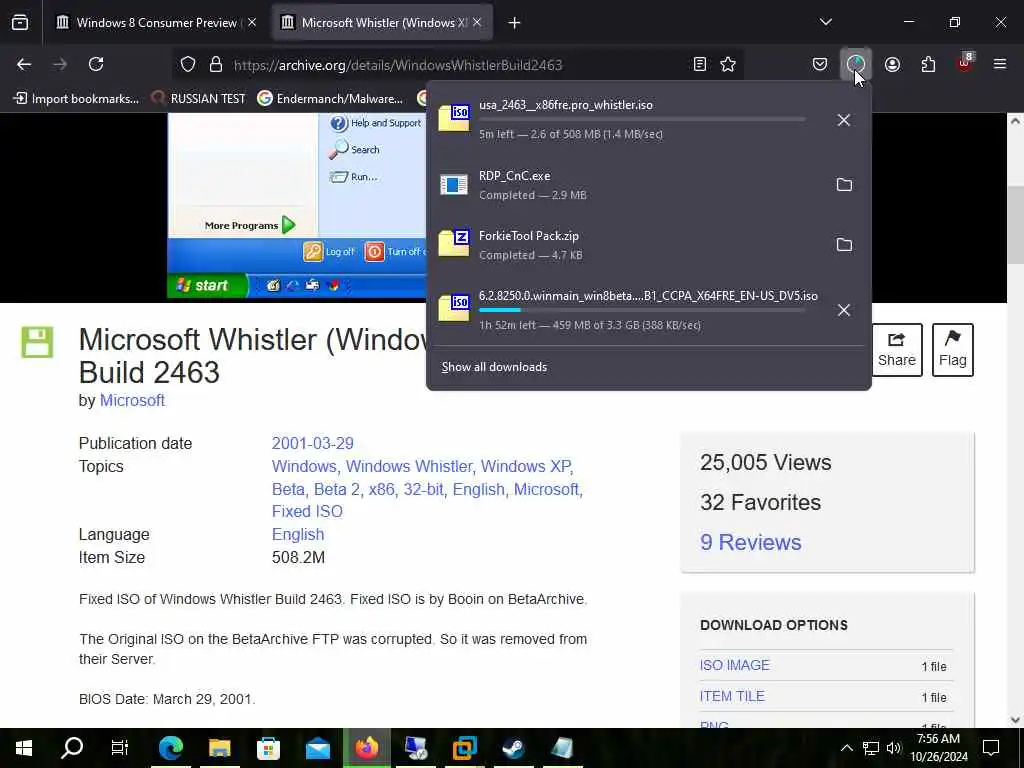Cancel the usa_2463 whistler ISO download

click(x=844, y=120)
